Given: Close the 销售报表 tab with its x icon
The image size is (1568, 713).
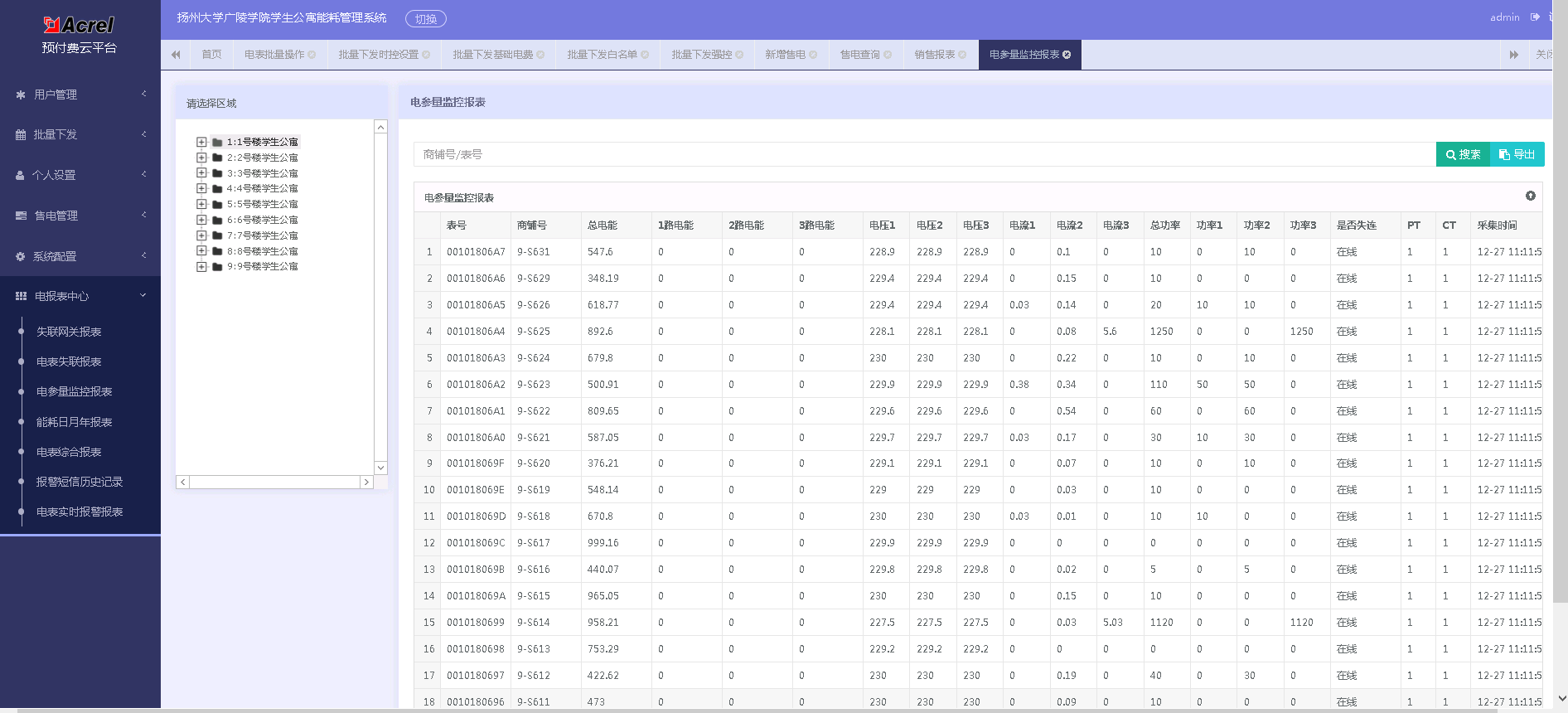Looking at the screenshot, I should click(x=962, y=55).
